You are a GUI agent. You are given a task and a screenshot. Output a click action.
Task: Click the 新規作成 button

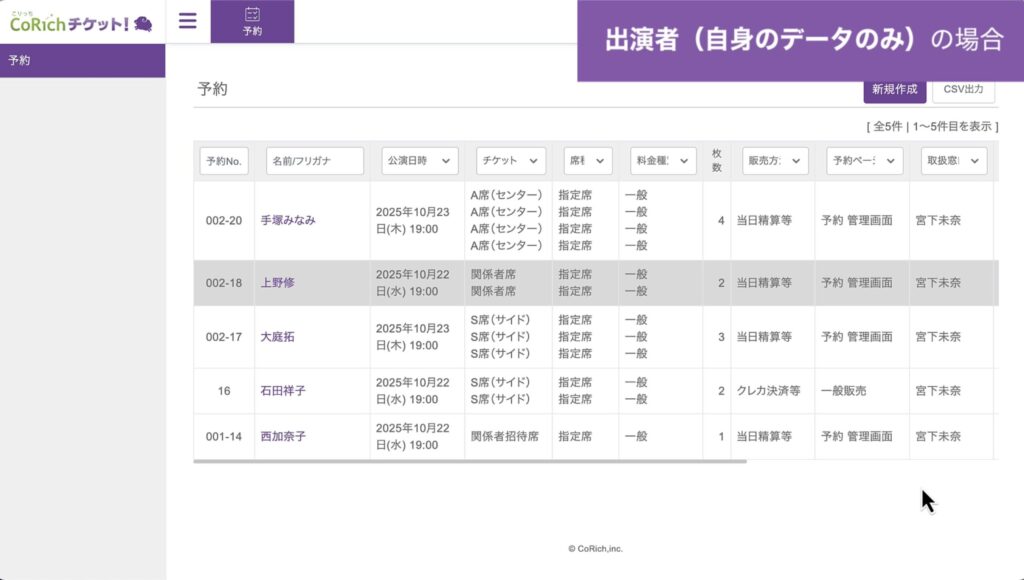(x=894, y=90)
